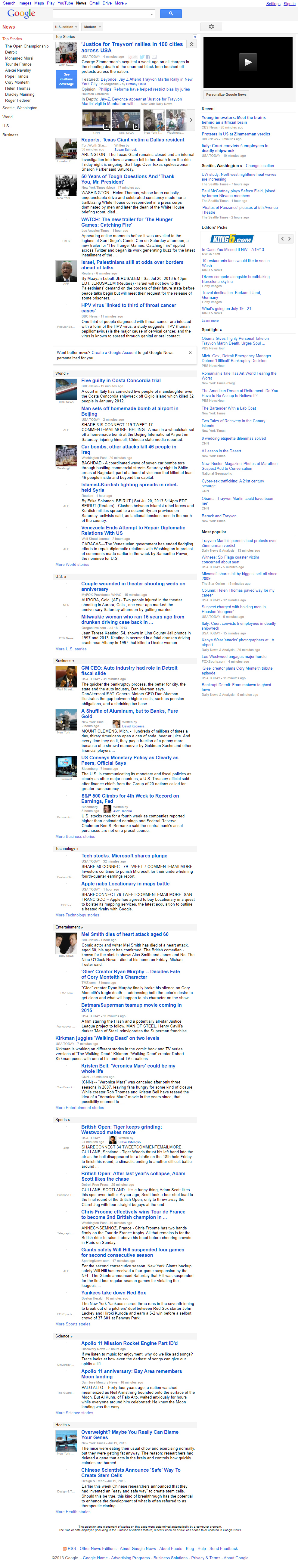Expand the Business section header
The height and width of the screenshot is (1568, 298).
[x=65, y=660]
